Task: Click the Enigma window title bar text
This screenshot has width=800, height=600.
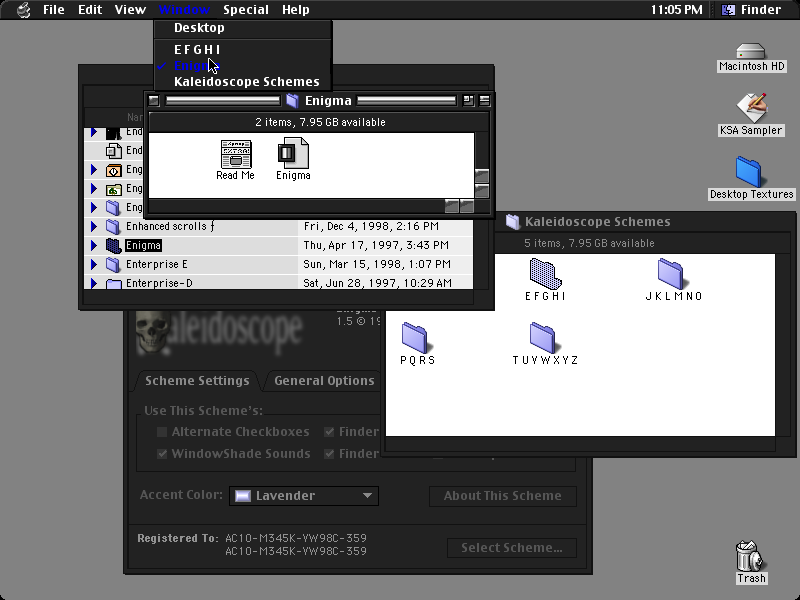Action: [328, 101]
